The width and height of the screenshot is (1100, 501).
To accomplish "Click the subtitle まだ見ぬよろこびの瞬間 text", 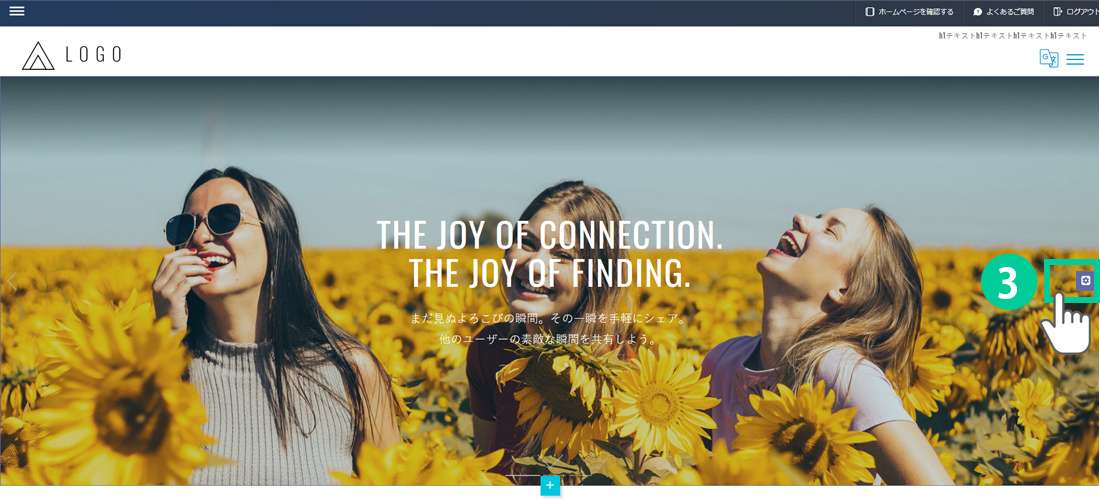I will pos(550,319).
